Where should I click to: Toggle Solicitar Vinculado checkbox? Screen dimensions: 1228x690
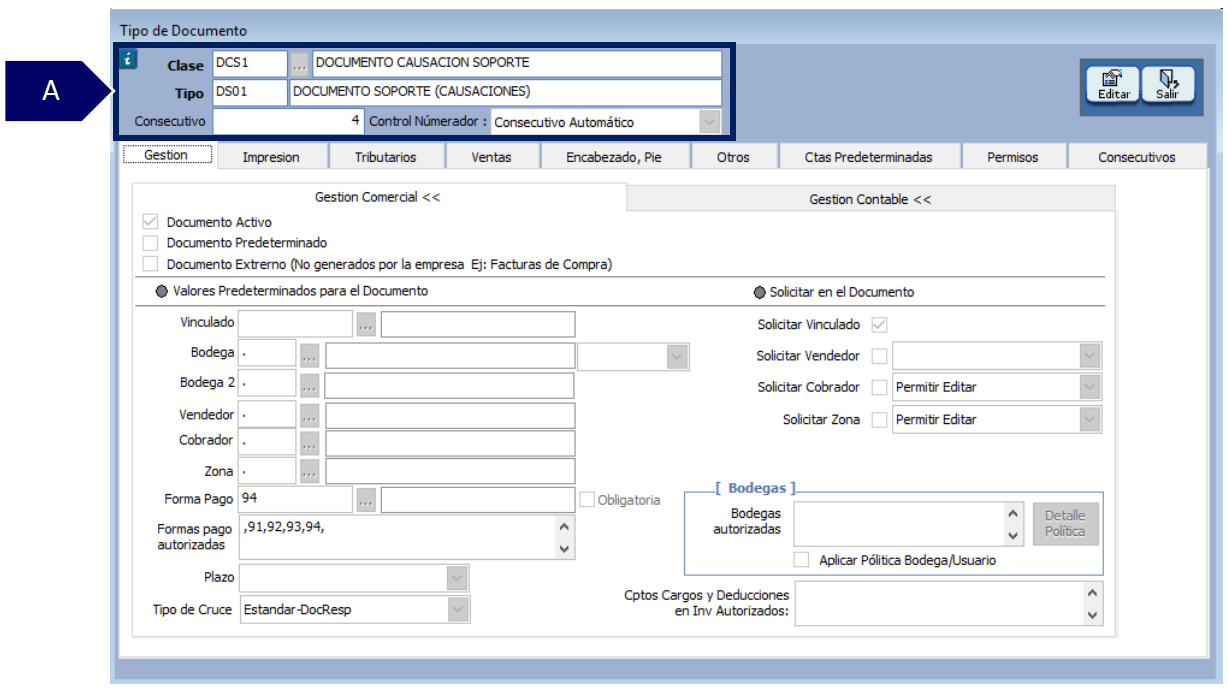point(880,325)
